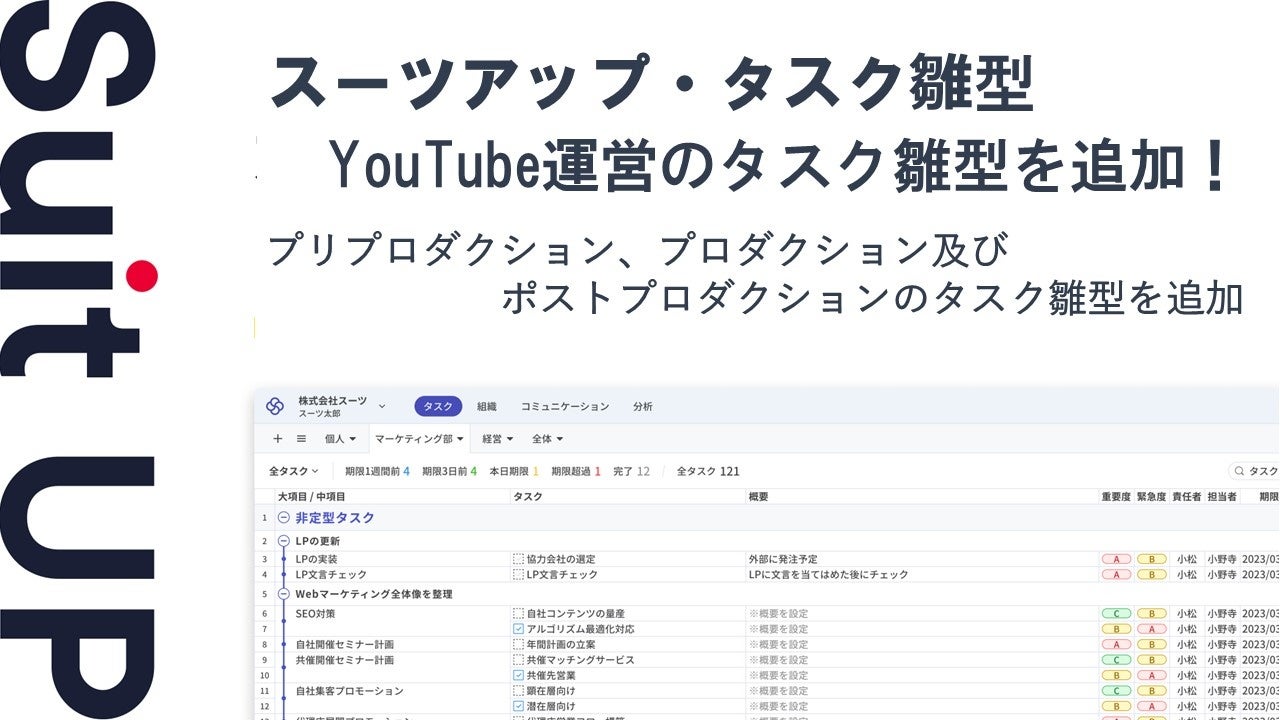Uncheck the 潜在層向け checkbox
This screenshot has width=1280, height=720.
pyautogui.click(x=518, y=706)
